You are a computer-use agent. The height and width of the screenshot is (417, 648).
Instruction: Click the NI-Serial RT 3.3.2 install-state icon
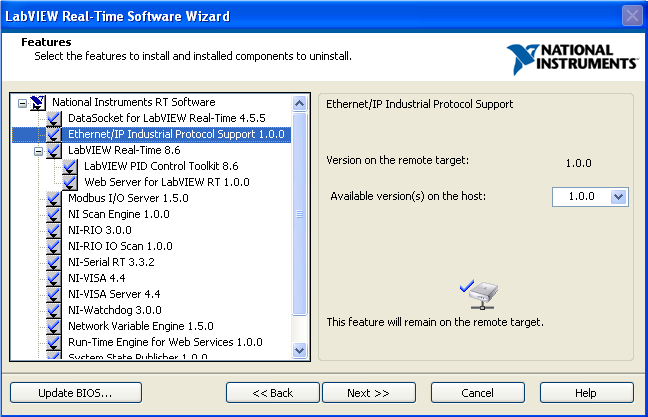tap(54, 262)
